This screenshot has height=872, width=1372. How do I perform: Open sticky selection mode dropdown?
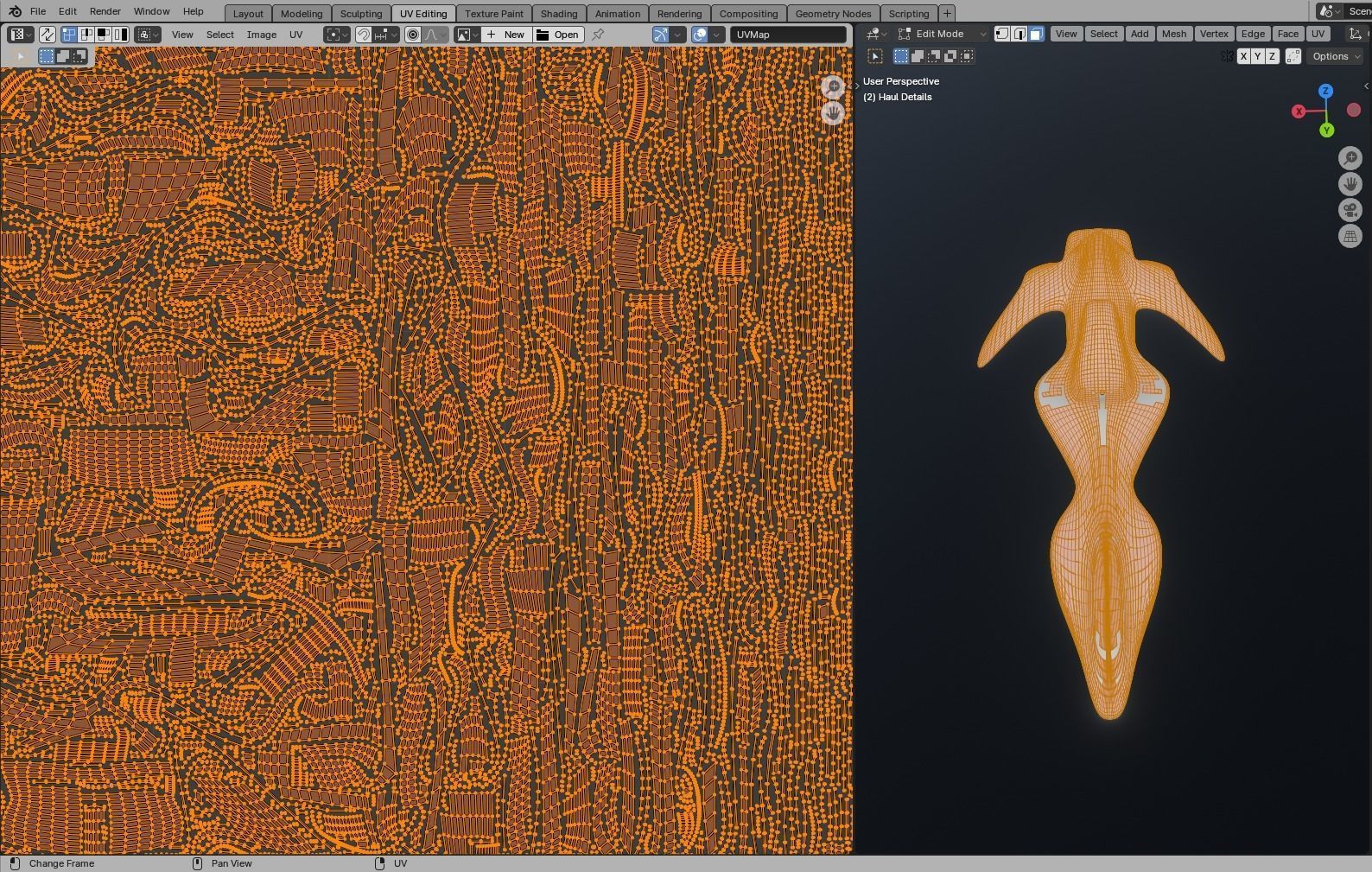coord(148,35)
